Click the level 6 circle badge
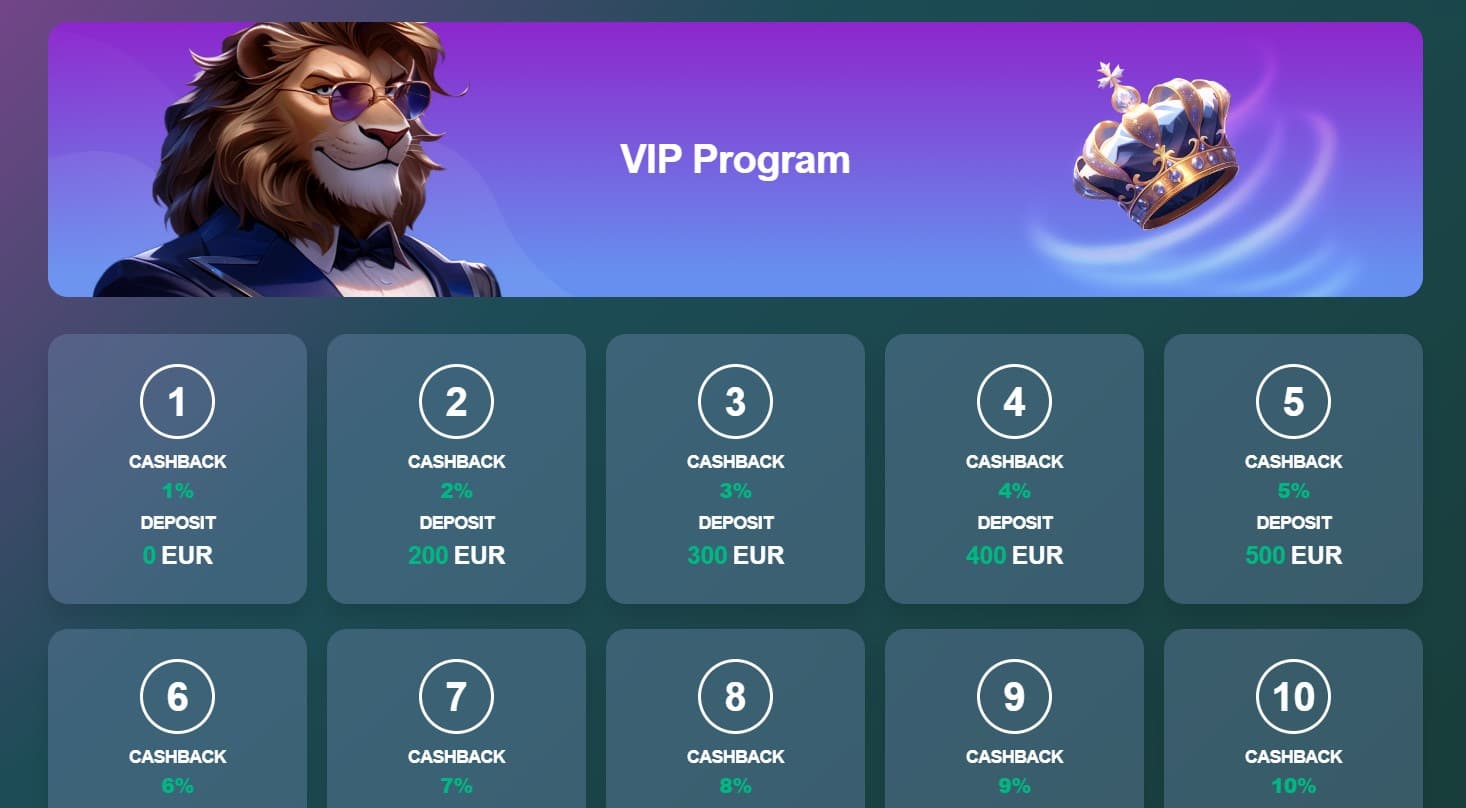Viewport: 1466px width, 808px height. (177, 697)
